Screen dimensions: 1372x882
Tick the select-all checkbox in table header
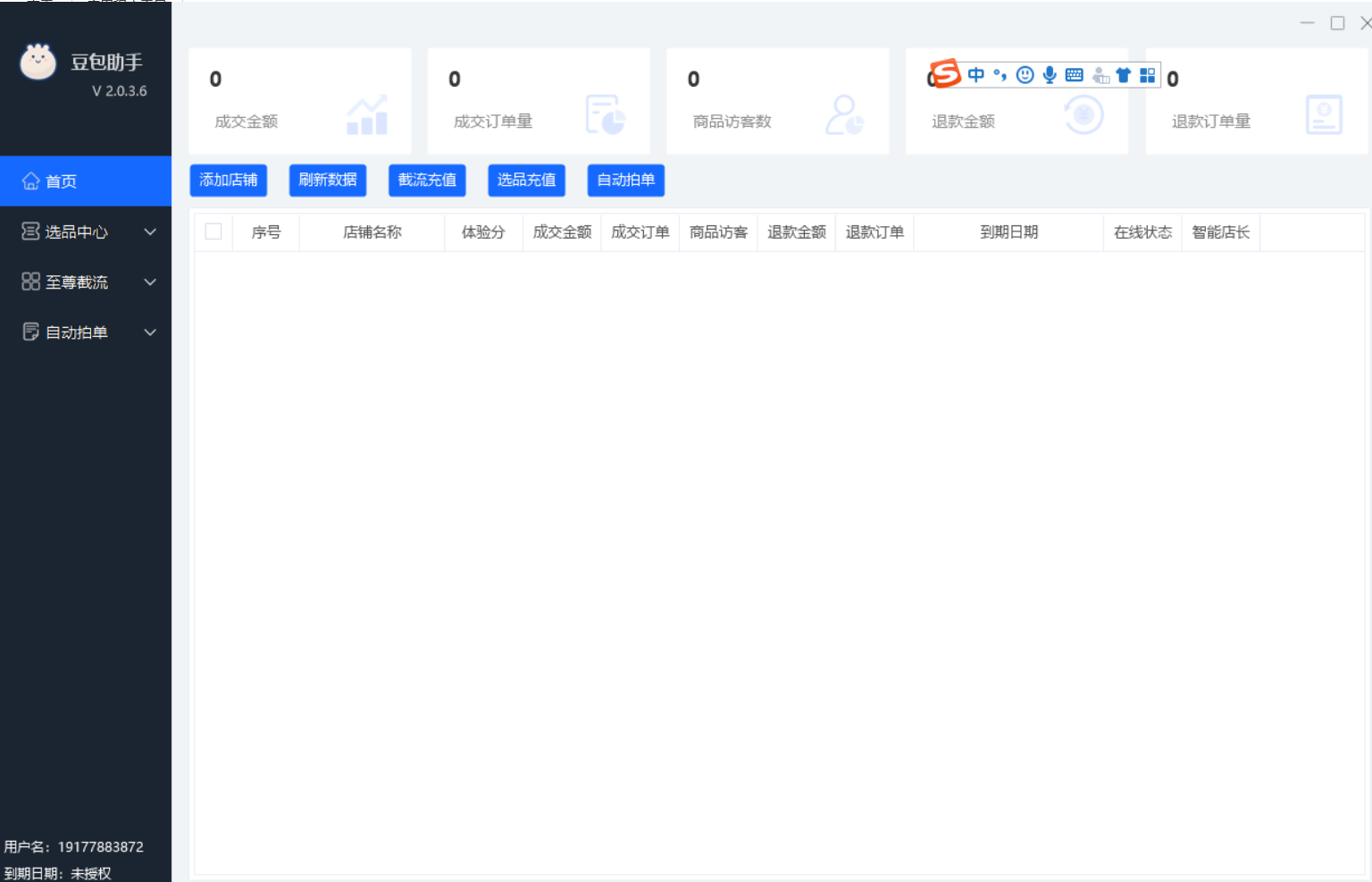[213, 231]
